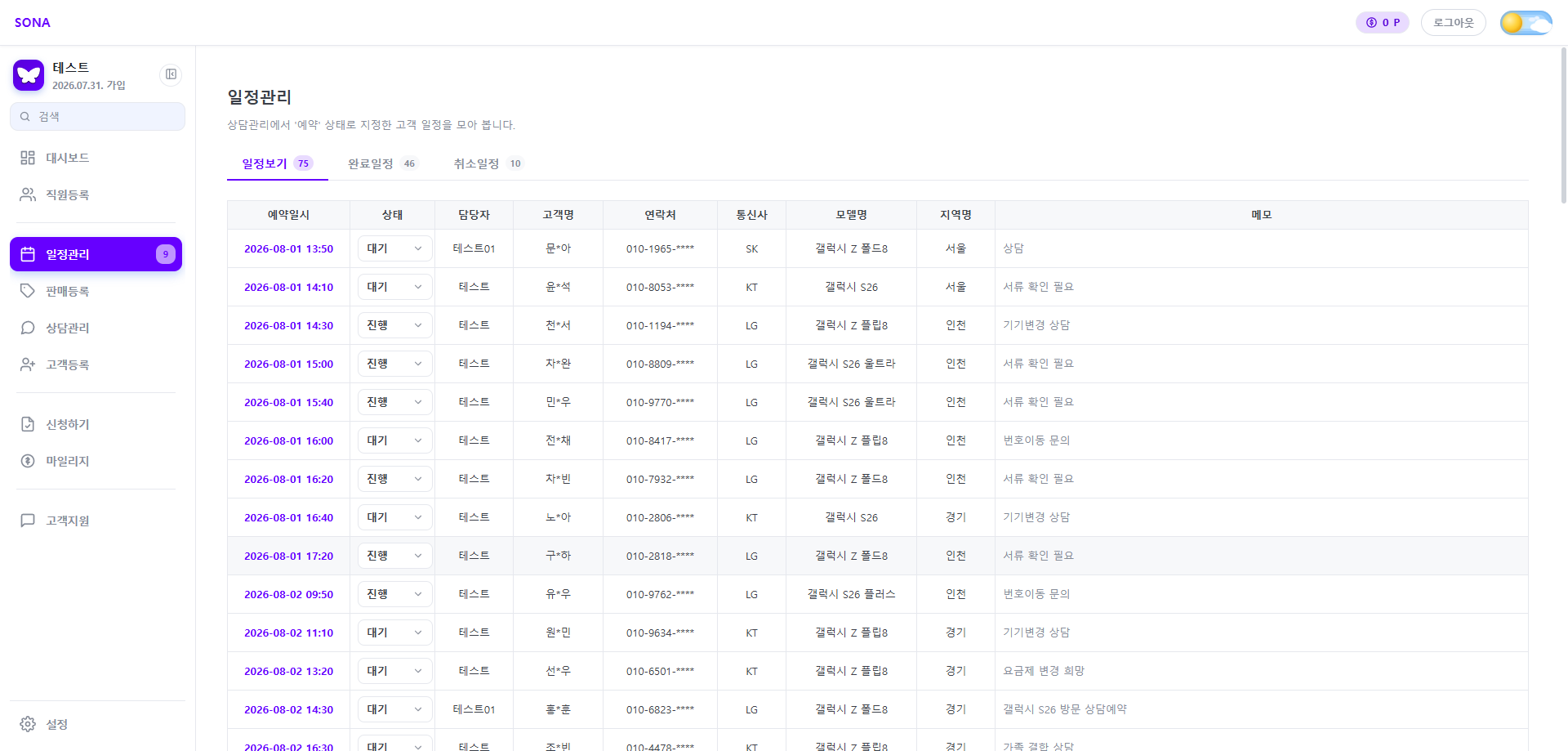Viewport: 1568px width, 751px height.
Task: Click the 로그아웃 button
Action: pyautogui.click(x=1454, y=23)
